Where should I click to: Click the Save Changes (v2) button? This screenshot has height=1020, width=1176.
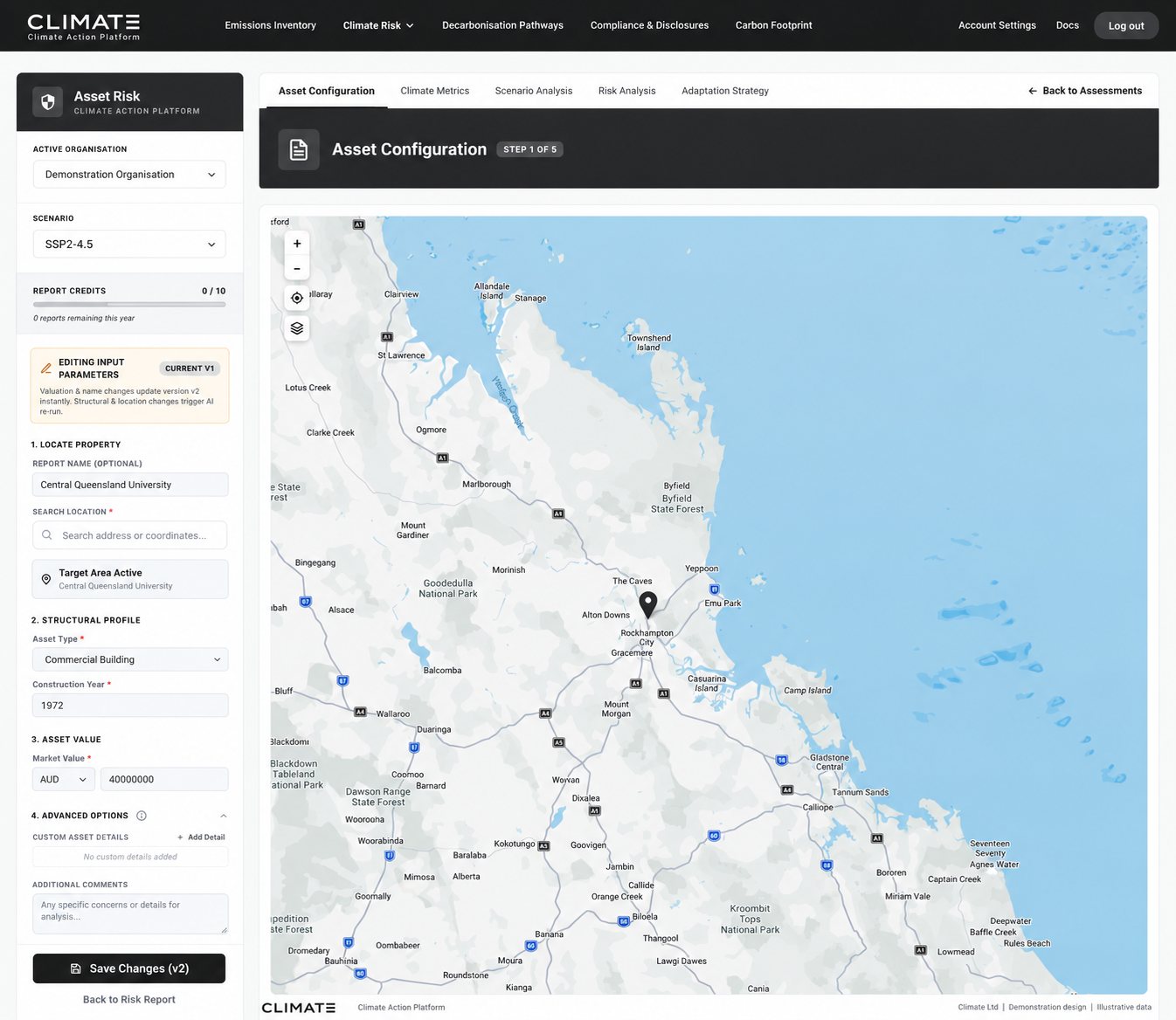pyautogui.click(x=129, y=968)
